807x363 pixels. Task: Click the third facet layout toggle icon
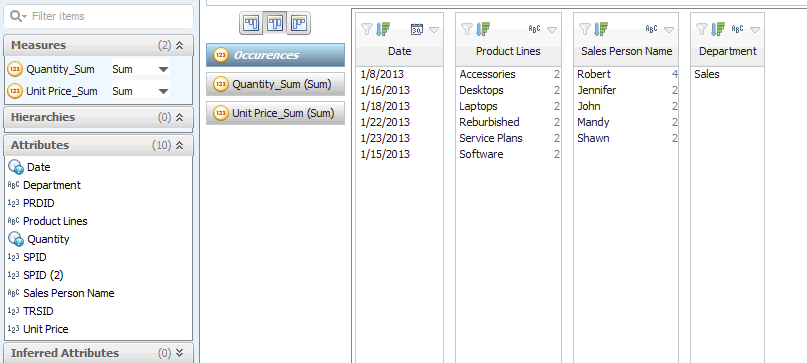pyautogui.click(x=299, y=24)
